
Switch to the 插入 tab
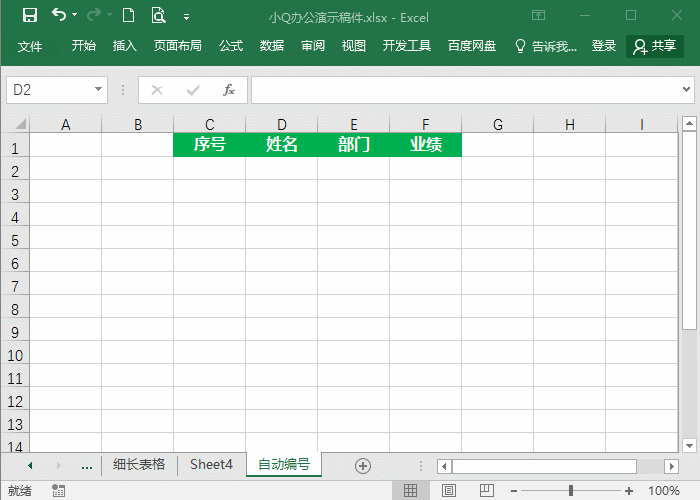coord(125,46)
